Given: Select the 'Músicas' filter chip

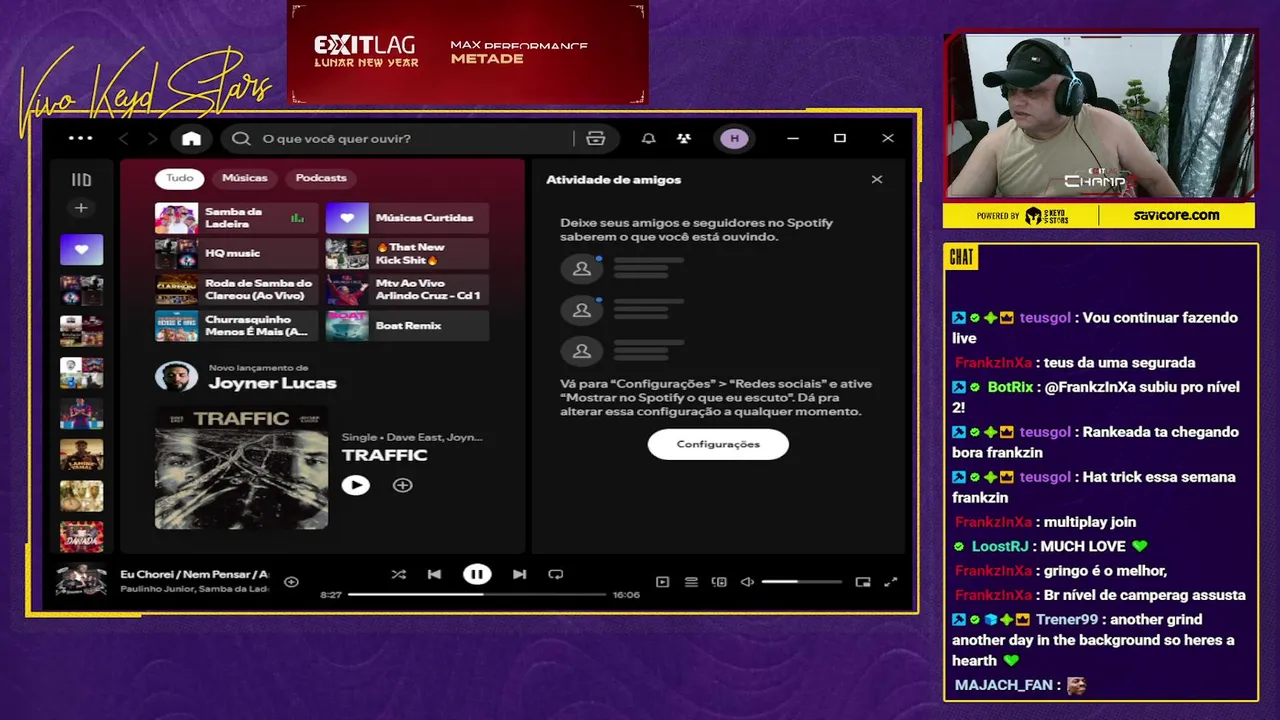Looking at the screenshot, I should pos(245,178).
